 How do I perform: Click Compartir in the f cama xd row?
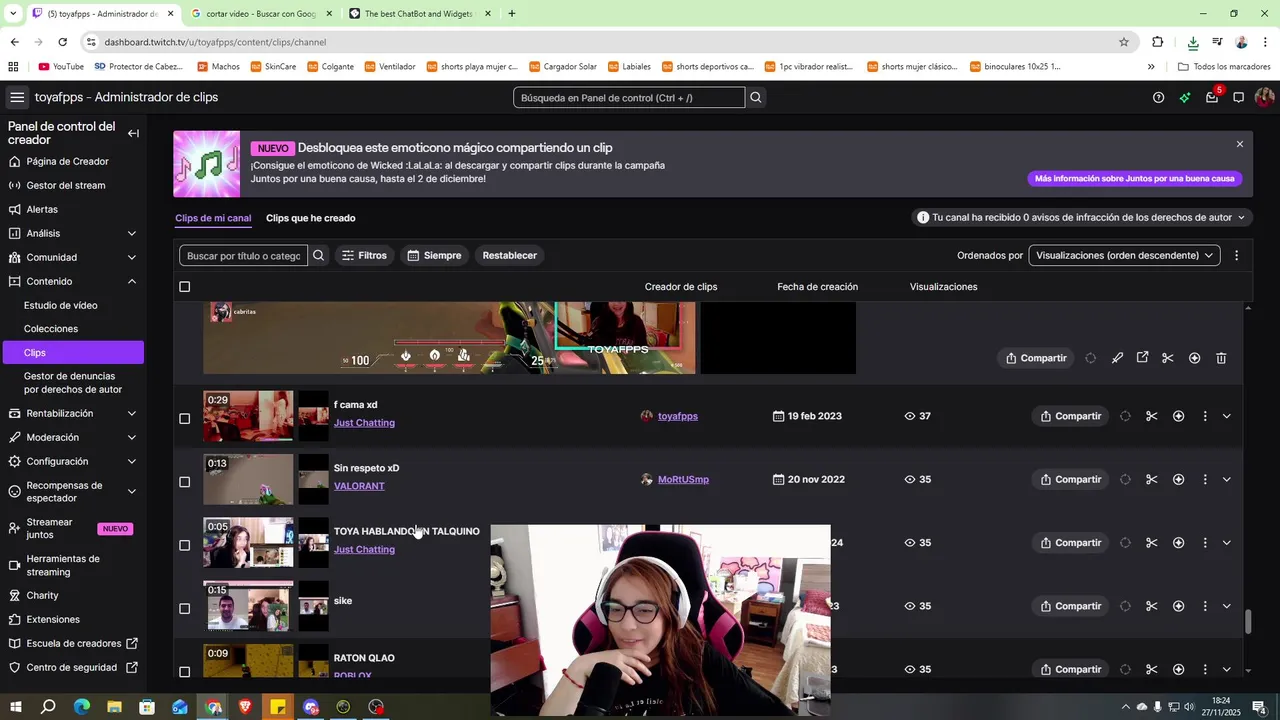(1070, 416)
